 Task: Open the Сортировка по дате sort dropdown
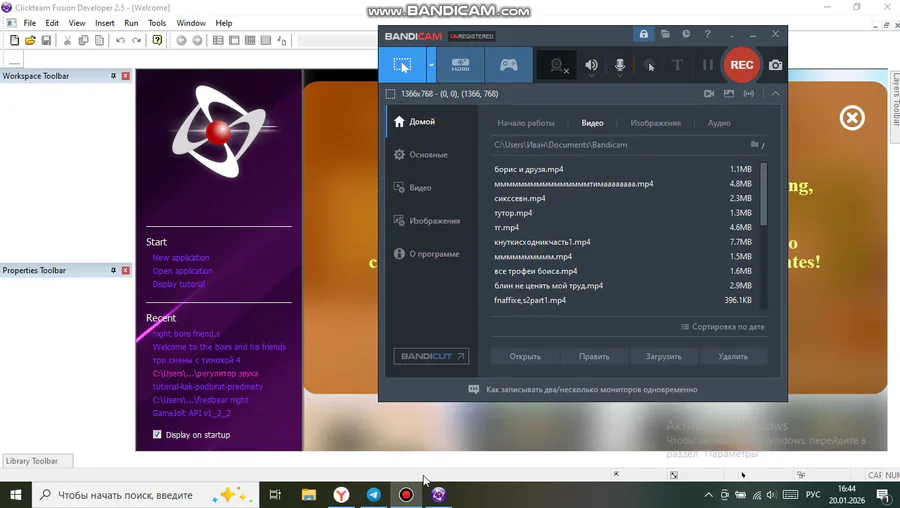(723, 327)
